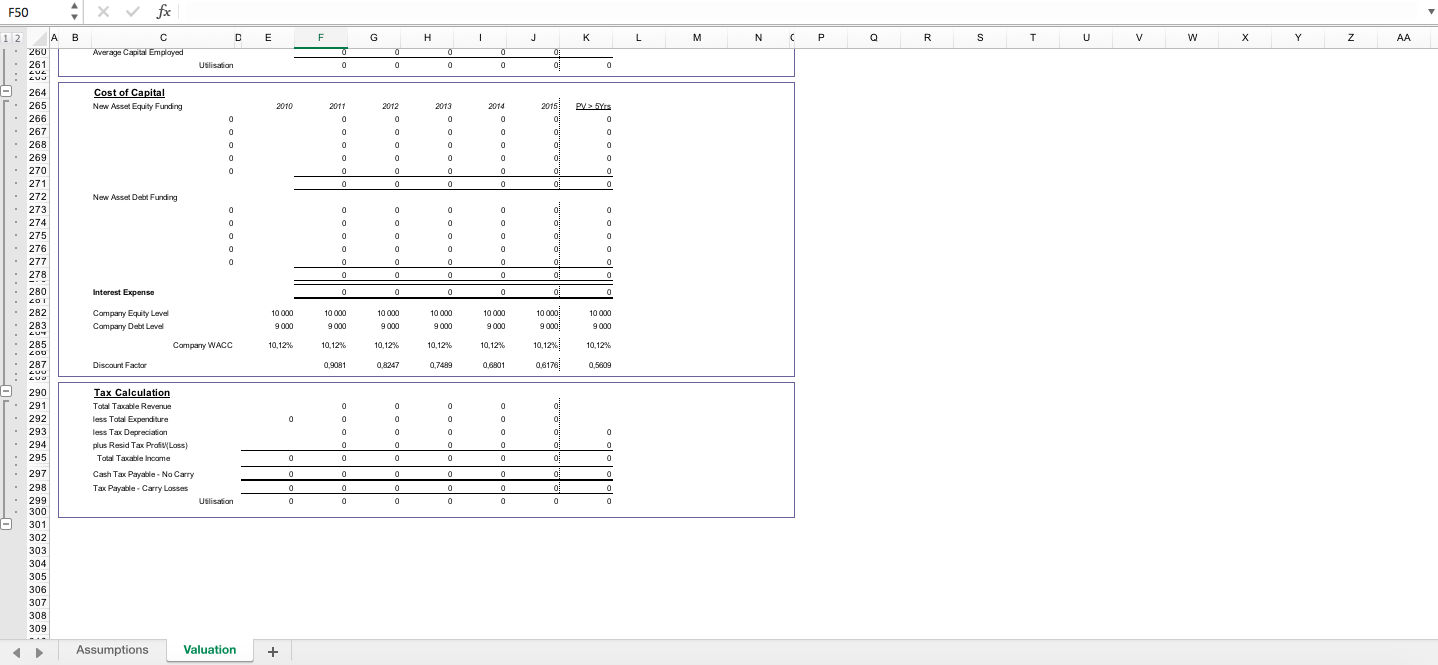Image resolution: width=1438 pixels, height=665 pixels.
Task: Click the formula bar input area
Action: tap(700, 12)
